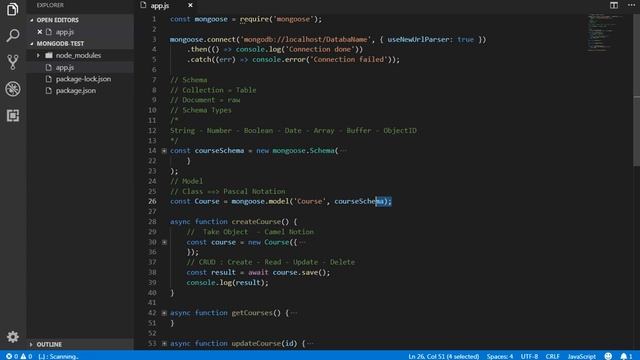Change indentation via Spaces: 4
Screen dimensions: 640x360
pos(500,356)
